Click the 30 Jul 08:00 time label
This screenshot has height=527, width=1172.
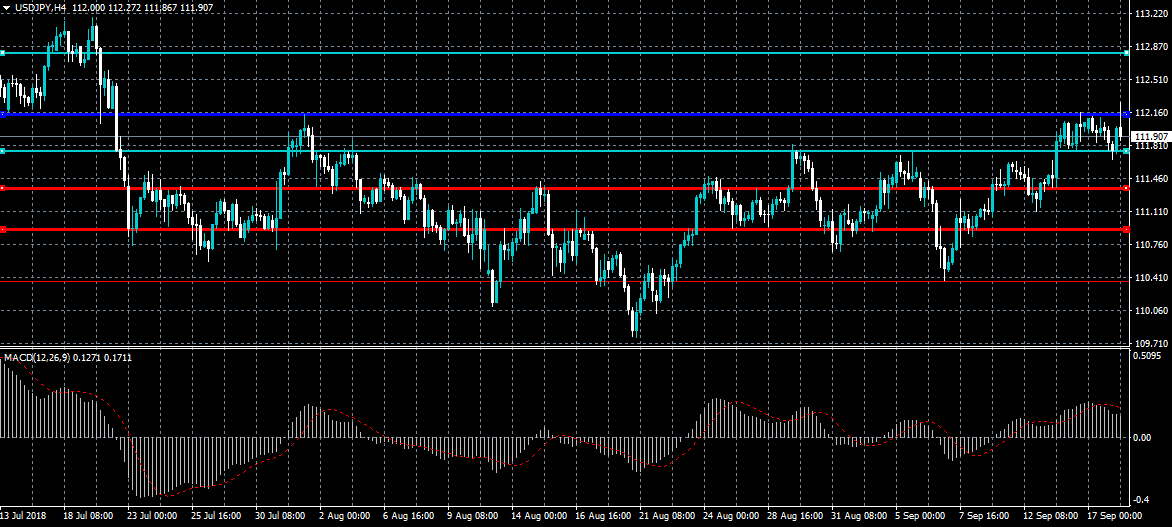(280, 517)
